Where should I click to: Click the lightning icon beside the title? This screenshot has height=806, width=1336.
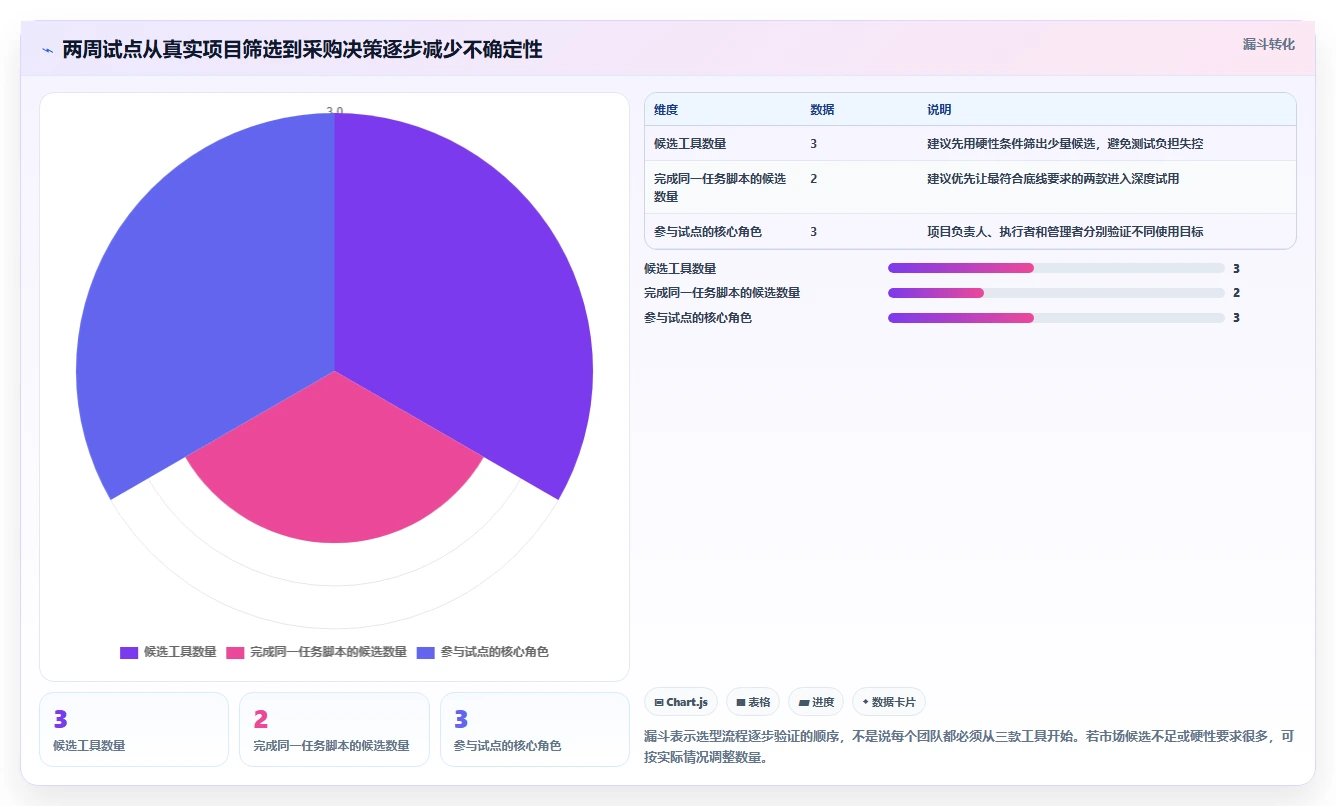point(48,49)
